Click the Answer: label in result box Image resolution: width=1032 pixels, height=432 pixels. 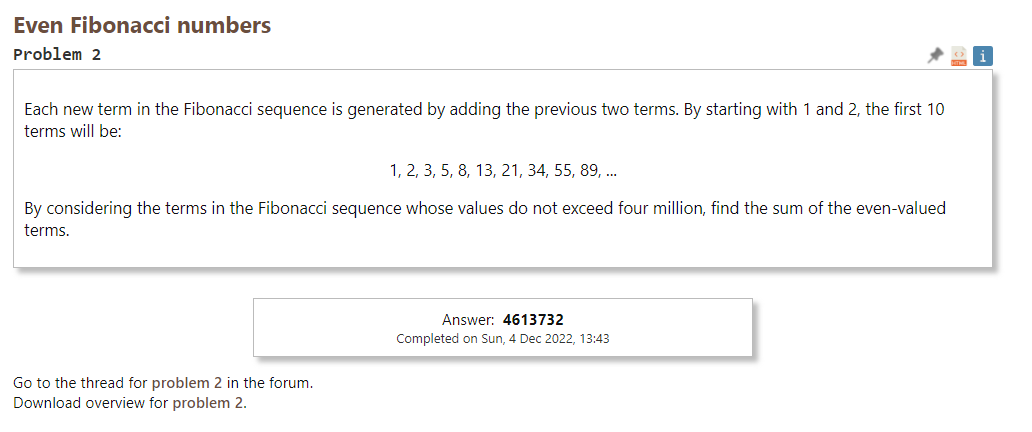coord(468,320)
